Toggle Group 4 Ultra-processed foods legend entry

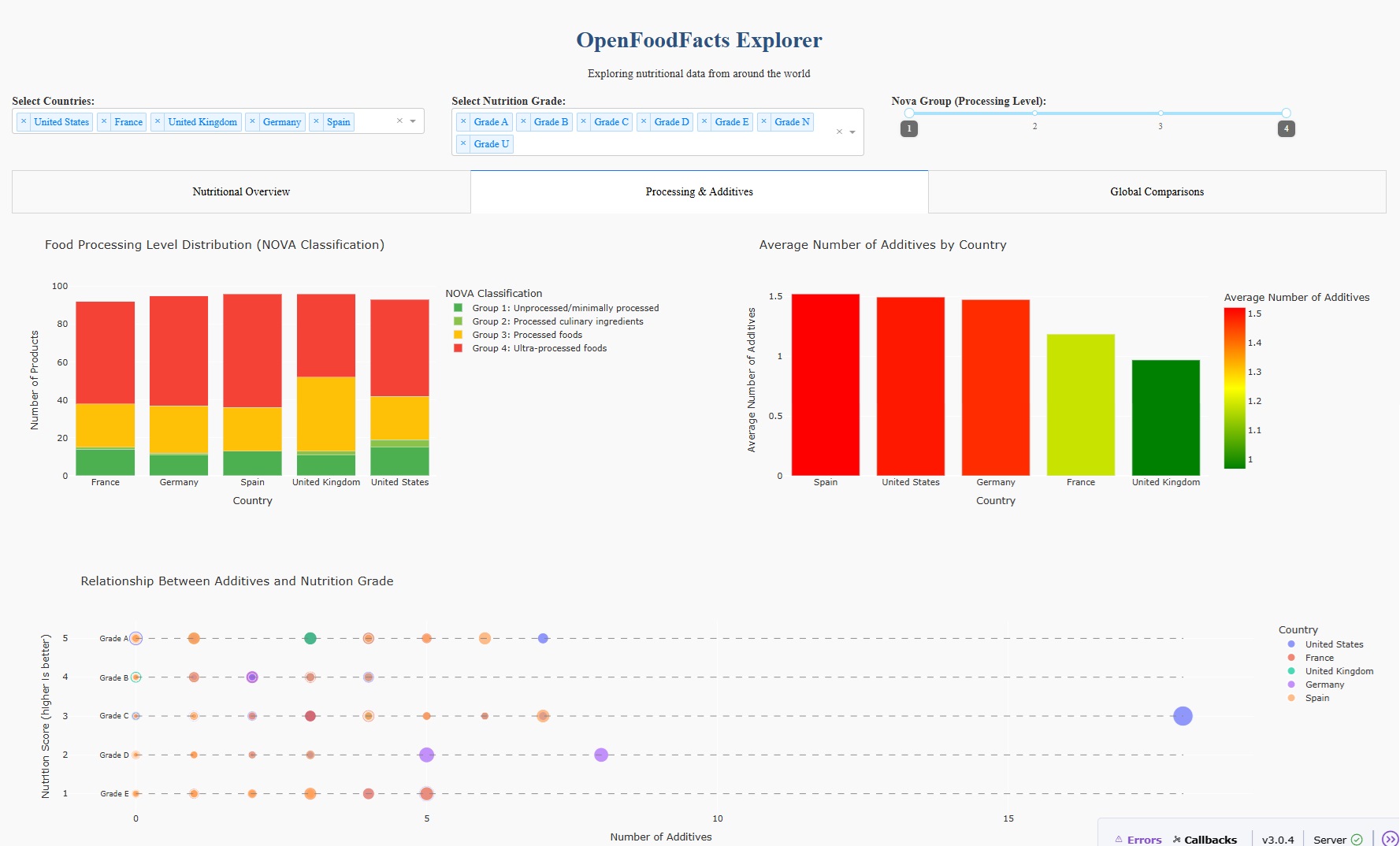tap(530, 348)
